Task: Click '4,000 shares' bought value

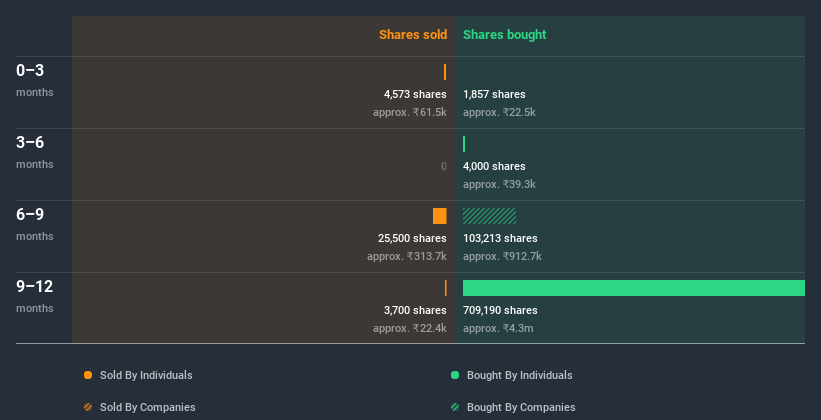Action: pos(494,167)
